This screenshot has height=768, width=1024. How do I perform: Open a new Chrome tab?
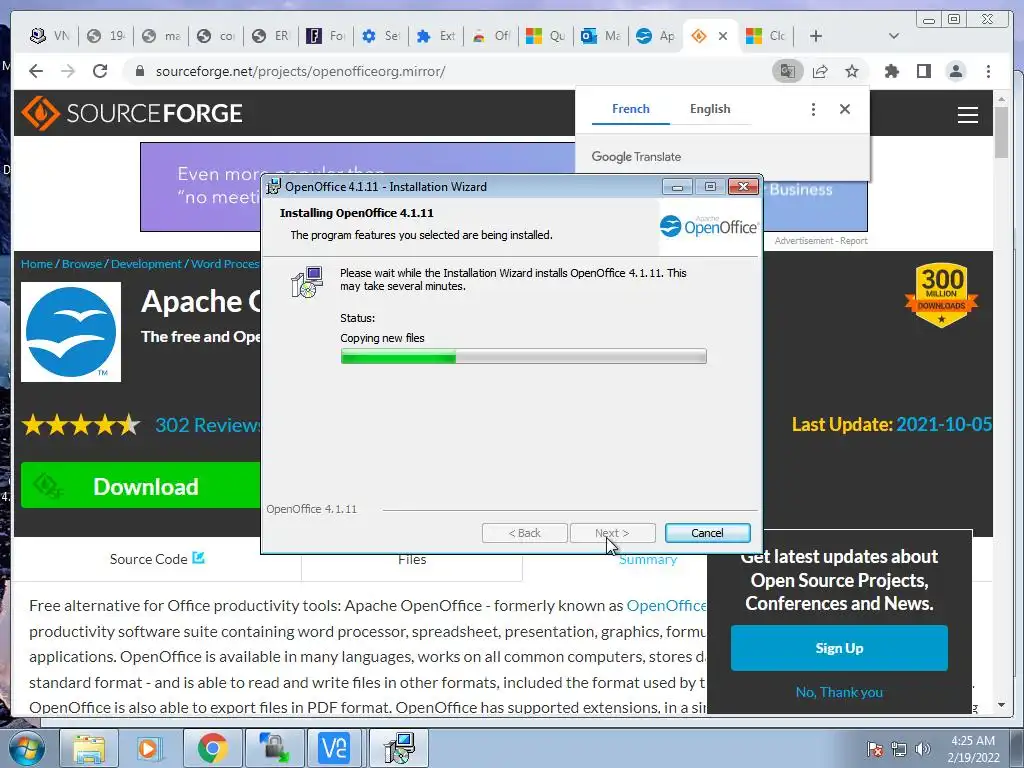tap(816, 36)
